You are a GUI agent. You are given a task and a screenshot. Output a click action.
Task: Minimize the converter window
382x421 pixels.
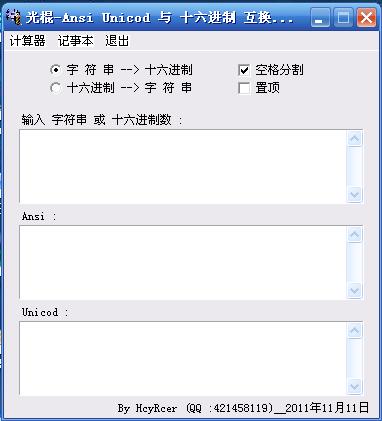pos(320,17)
